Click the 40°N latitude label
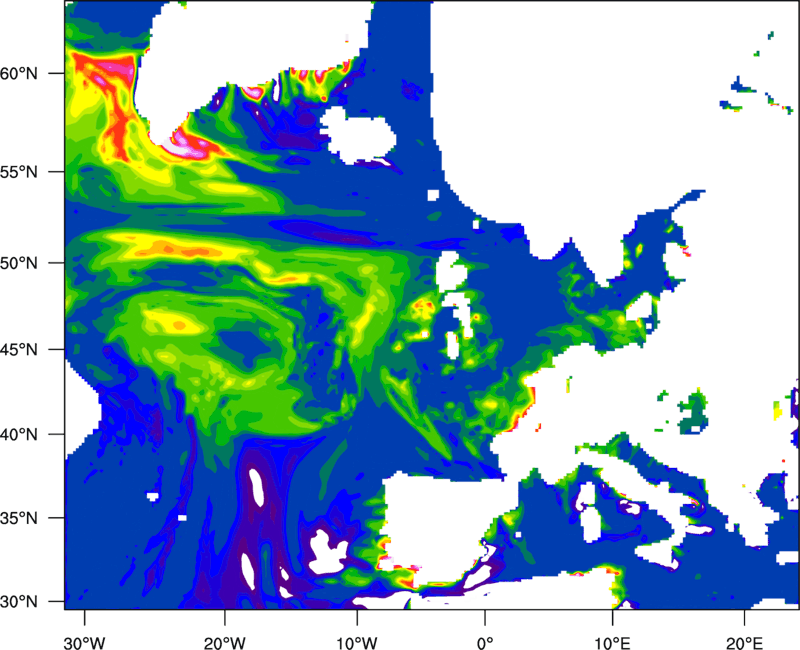800x650 pixels. [19, 435]
